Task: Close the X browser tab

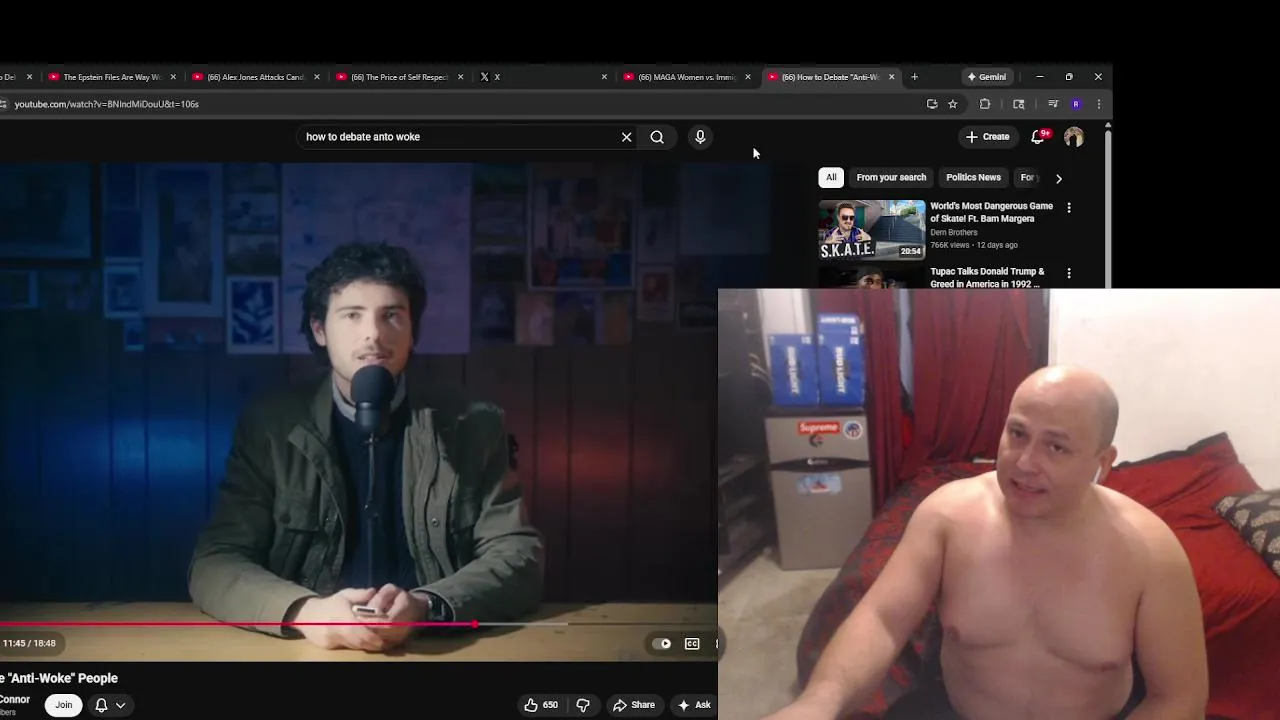Action: 604,77
